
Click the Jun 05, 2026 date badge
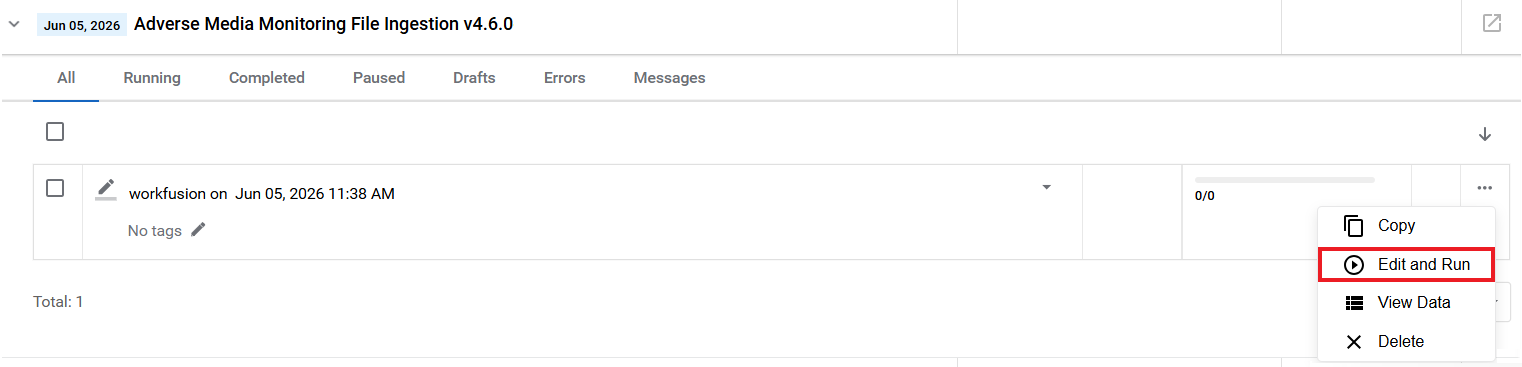coord(82,25)
